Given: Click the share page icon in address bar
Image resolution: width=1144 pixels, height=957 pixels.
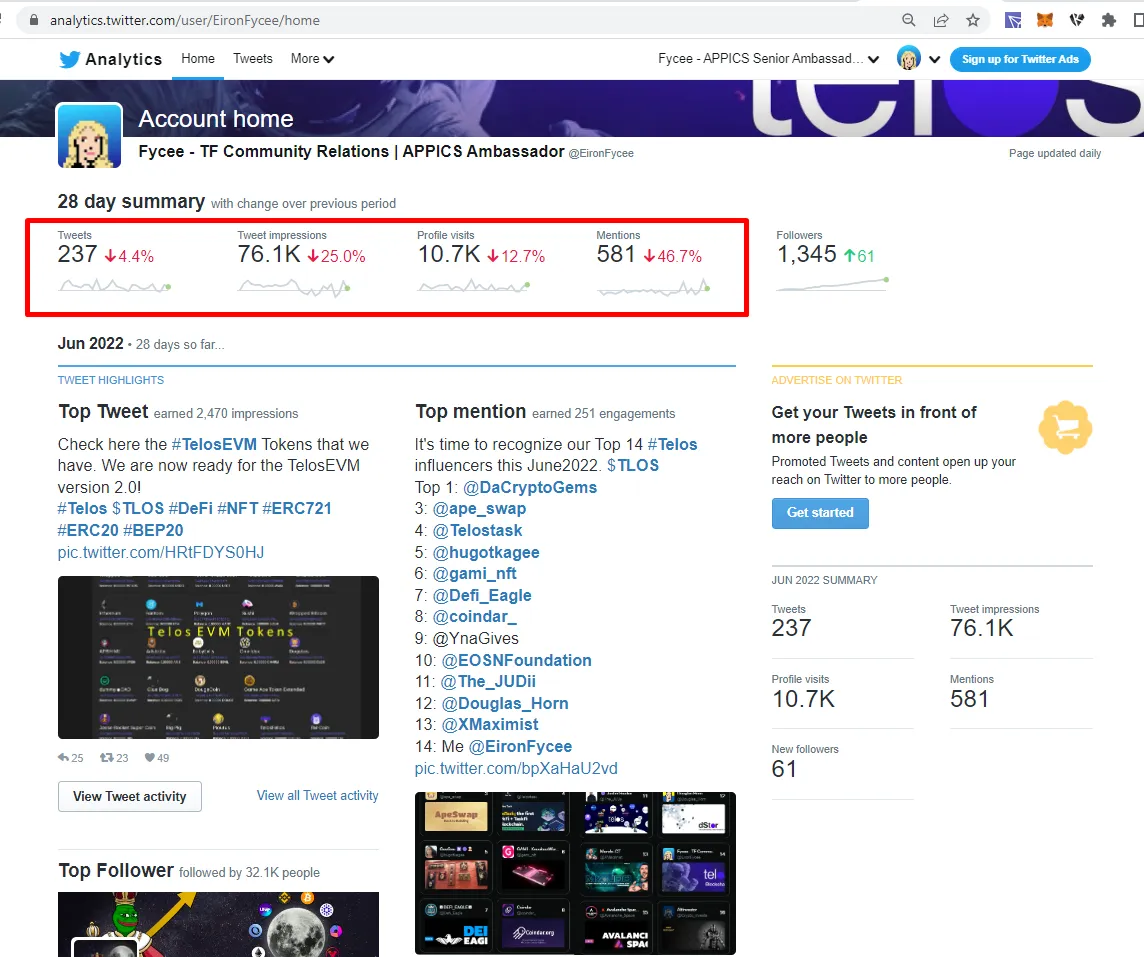Looking at the screenshot, I should 941,20.
